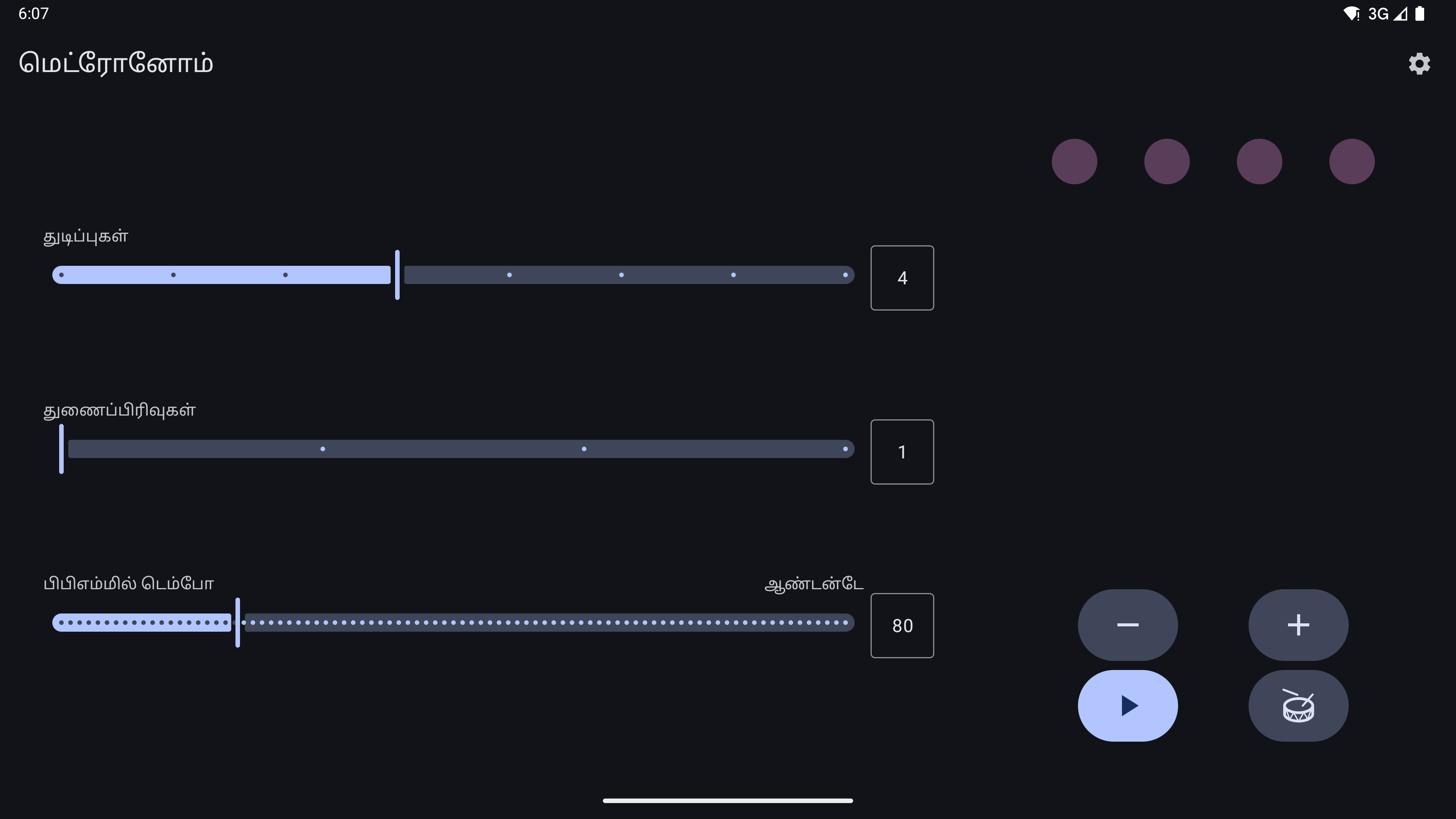The width and height of the screenshot is (1456, 819).
Task: Click the subdivisions value field showing 1
Action: pos(902,452)
